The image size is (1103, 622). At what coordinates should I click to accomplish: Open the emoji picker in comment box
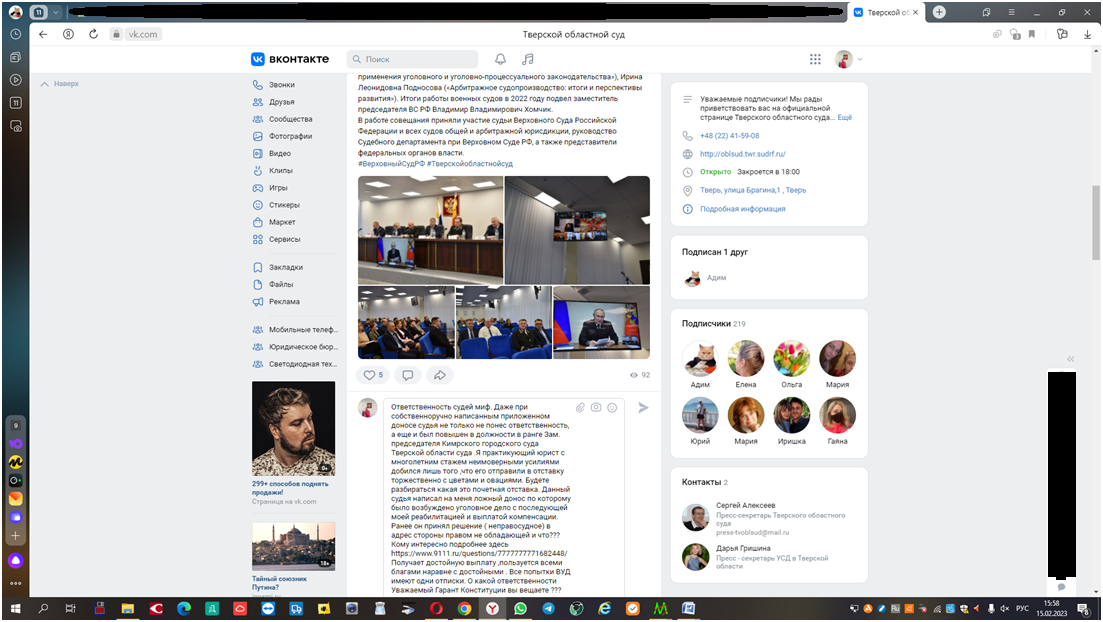tap(612, 407)
